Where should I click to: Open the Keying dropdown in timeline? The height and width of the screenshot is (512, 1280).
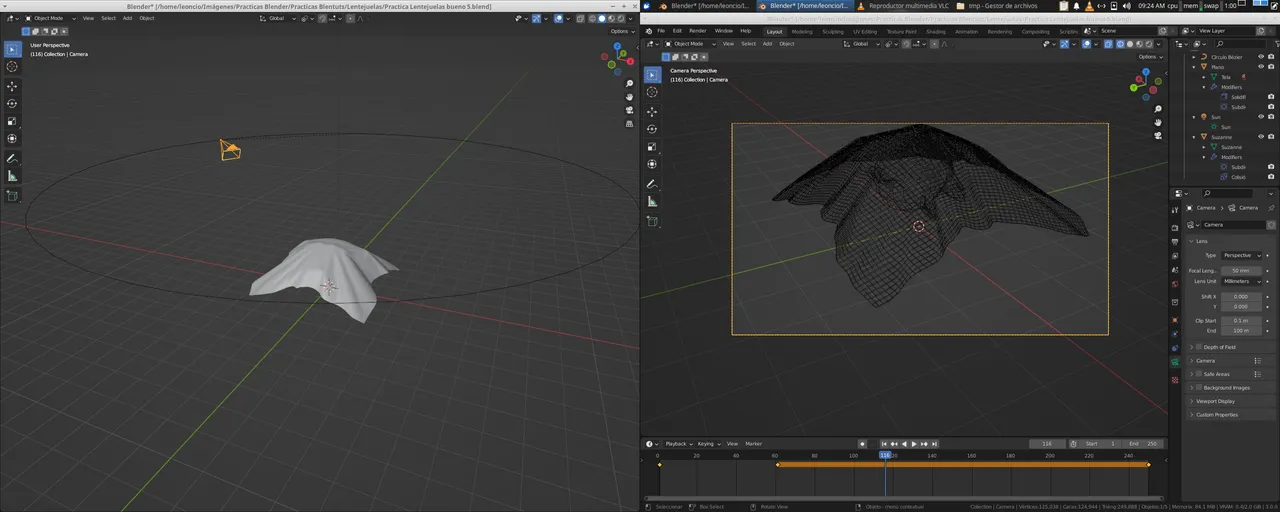click(709, 443)
